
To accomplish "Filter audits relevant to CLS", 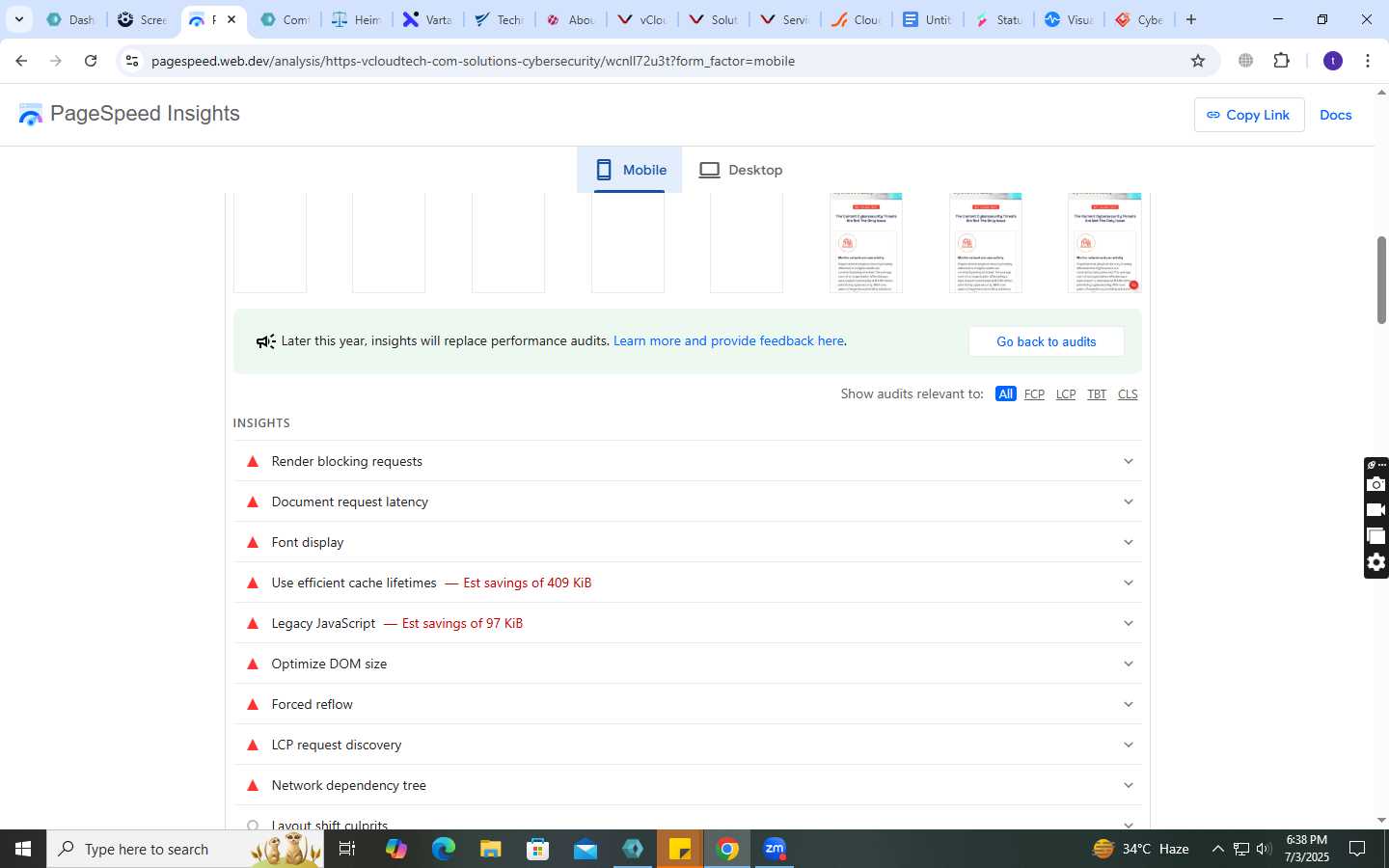I will [1128, 393].
